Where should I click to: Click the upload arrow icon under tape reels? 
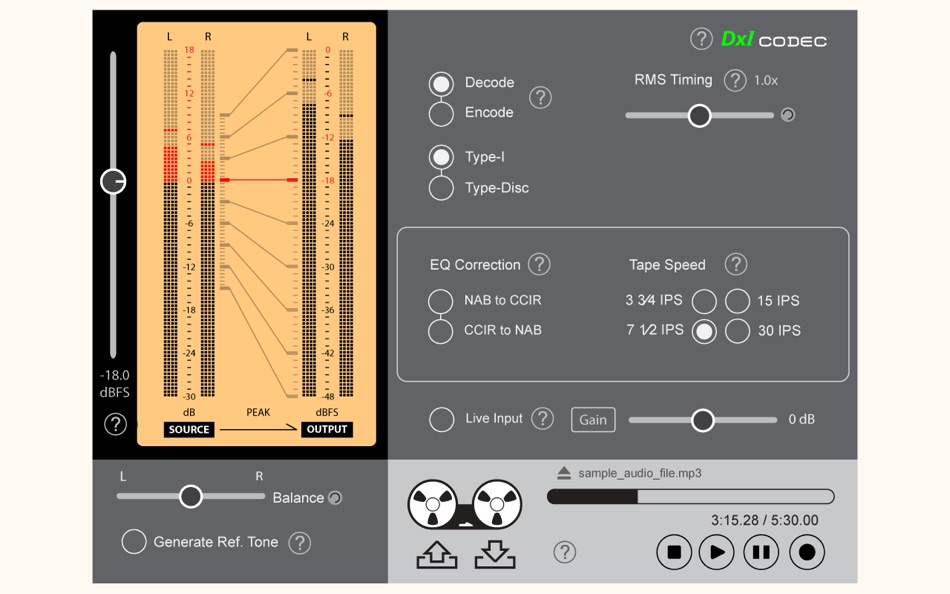point(437,555)
